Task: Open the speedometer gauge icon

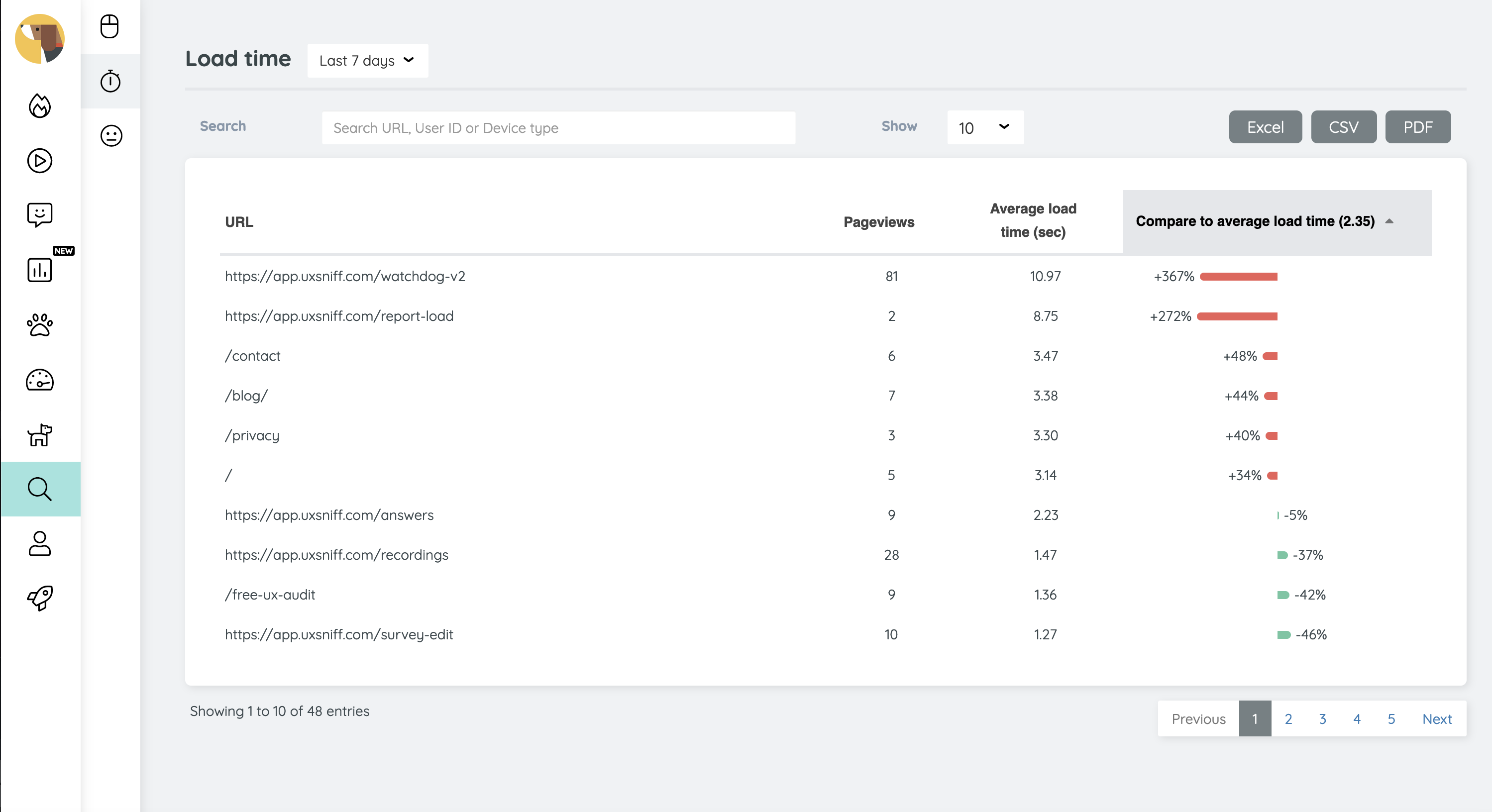Action: (x=39, y=380)
